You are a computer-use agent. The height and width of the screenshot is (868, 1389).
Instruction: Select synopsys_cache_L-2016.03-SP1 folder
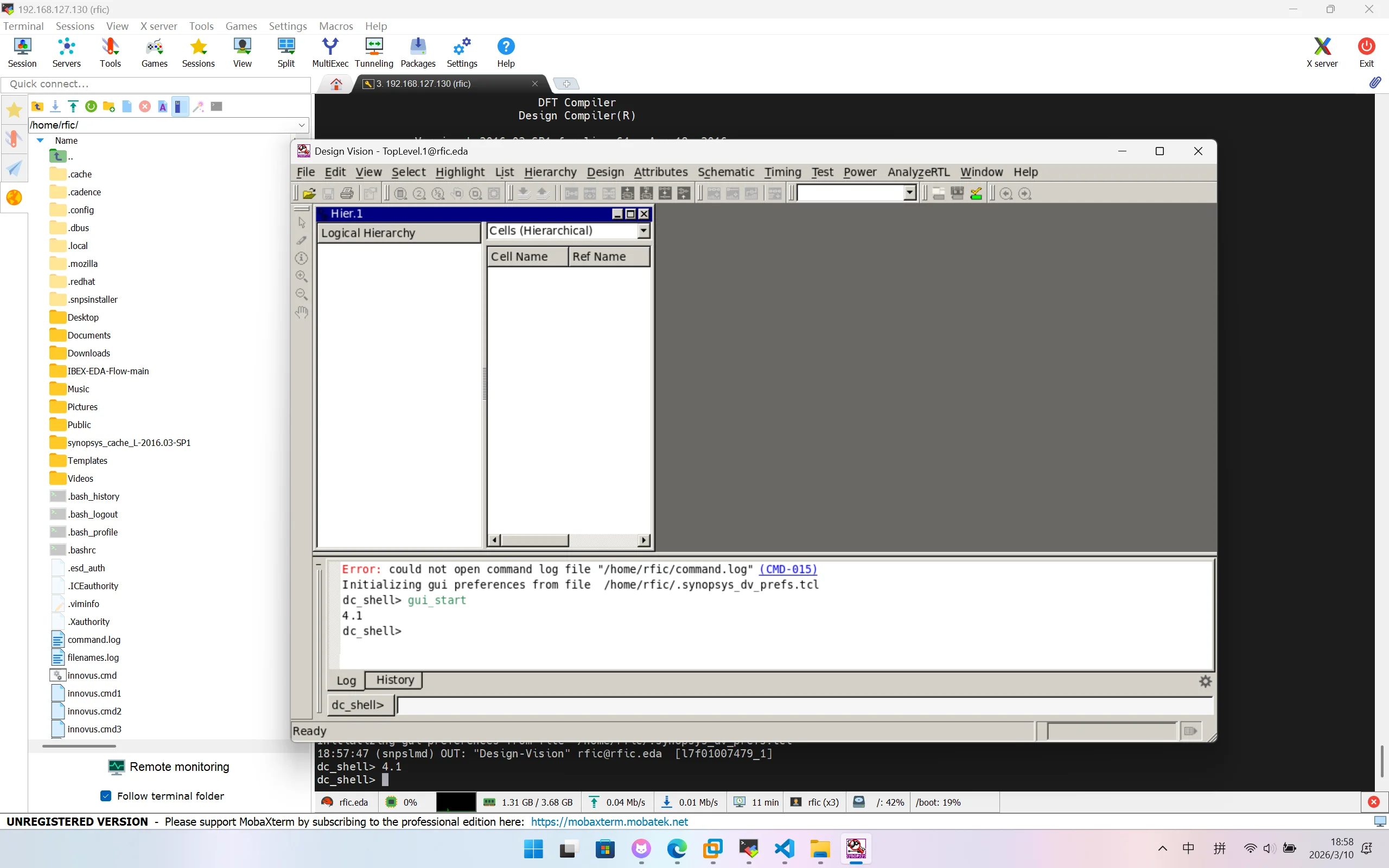click(120, 443)
